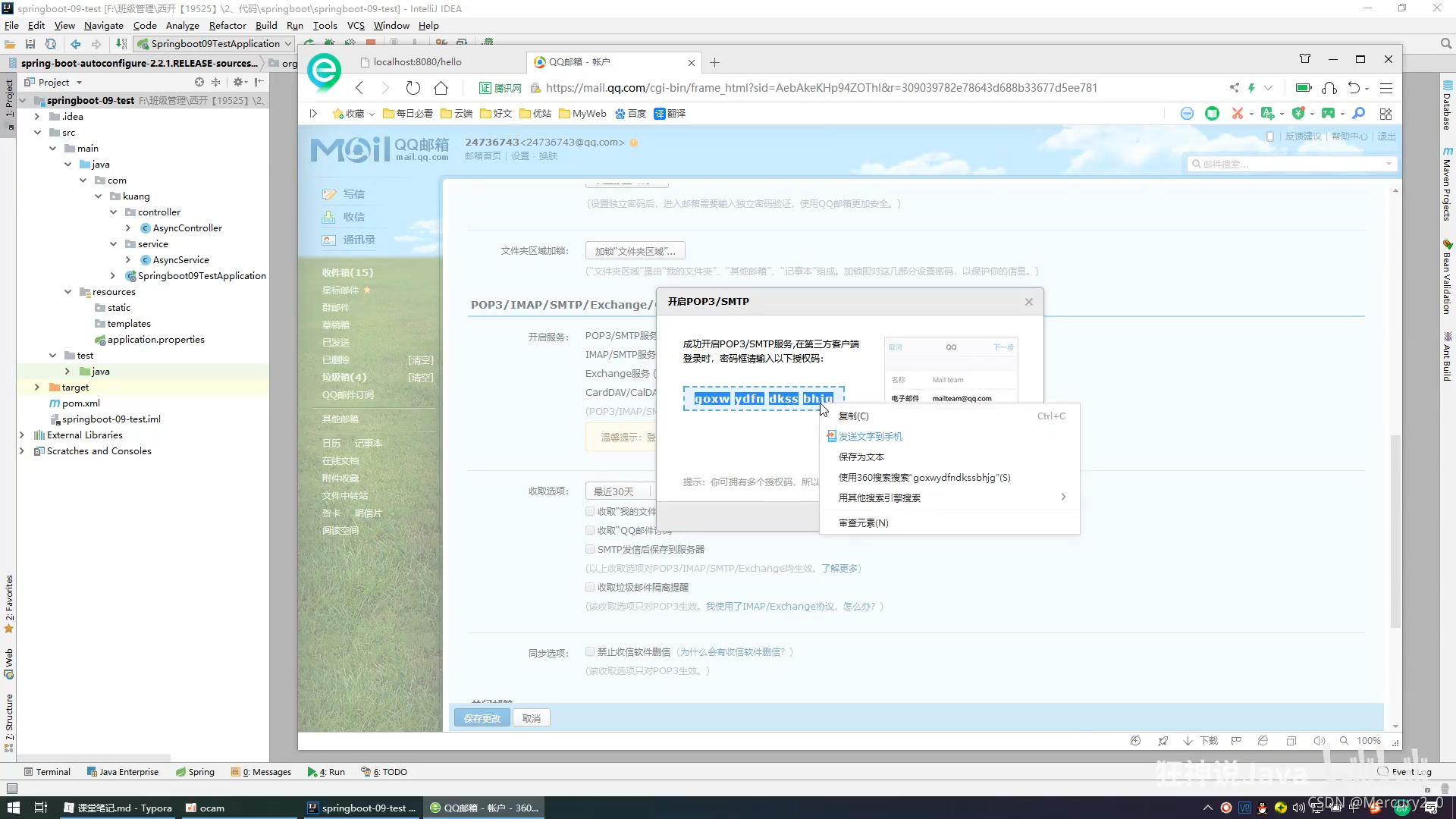Open the browser hamburger menu
Screen dimensions: 1456x819
click(x=1386, y=88)
